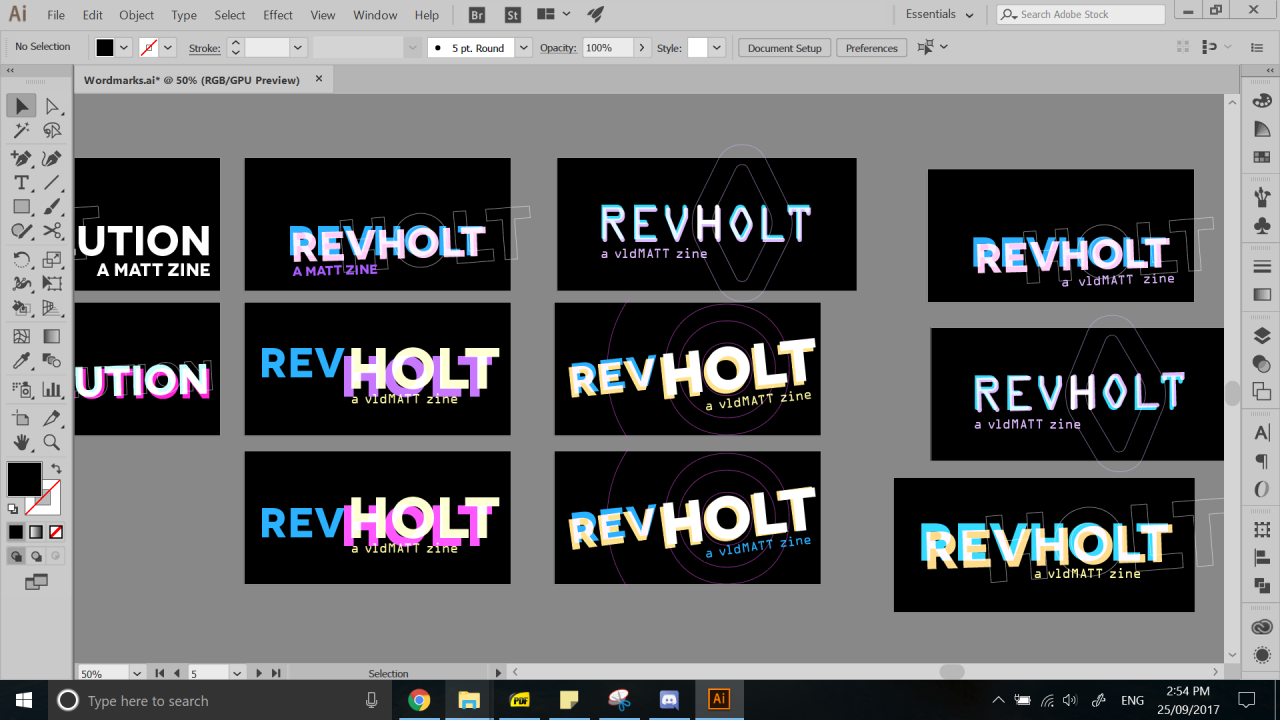Select the Type tool
The height and width of the screenshot is (720, 1280).
click(22, 183)
